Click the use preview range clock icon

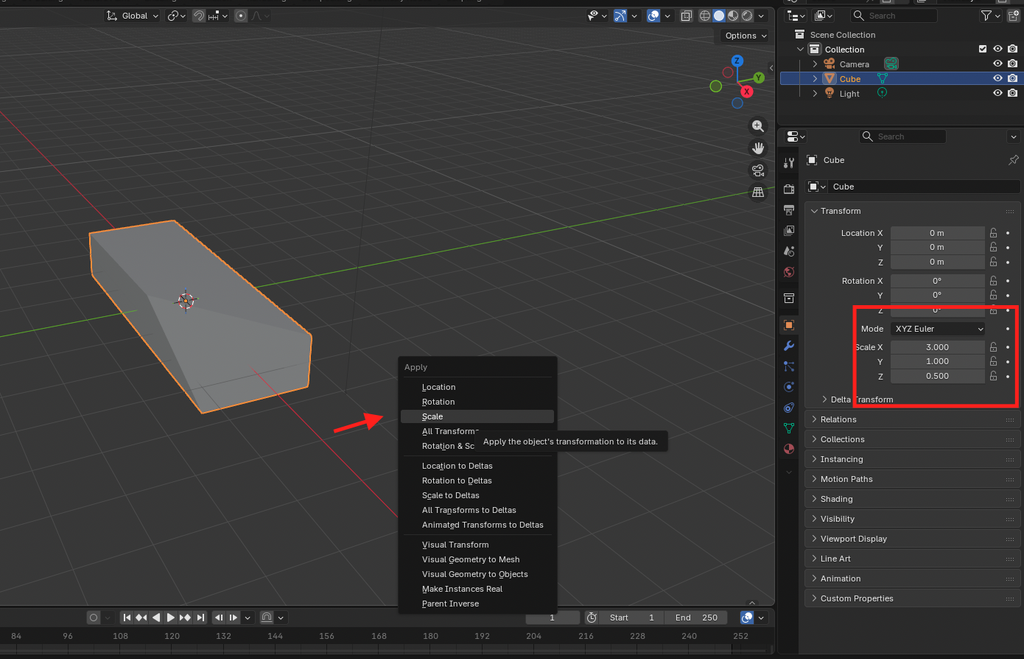(x=592, y=617)
